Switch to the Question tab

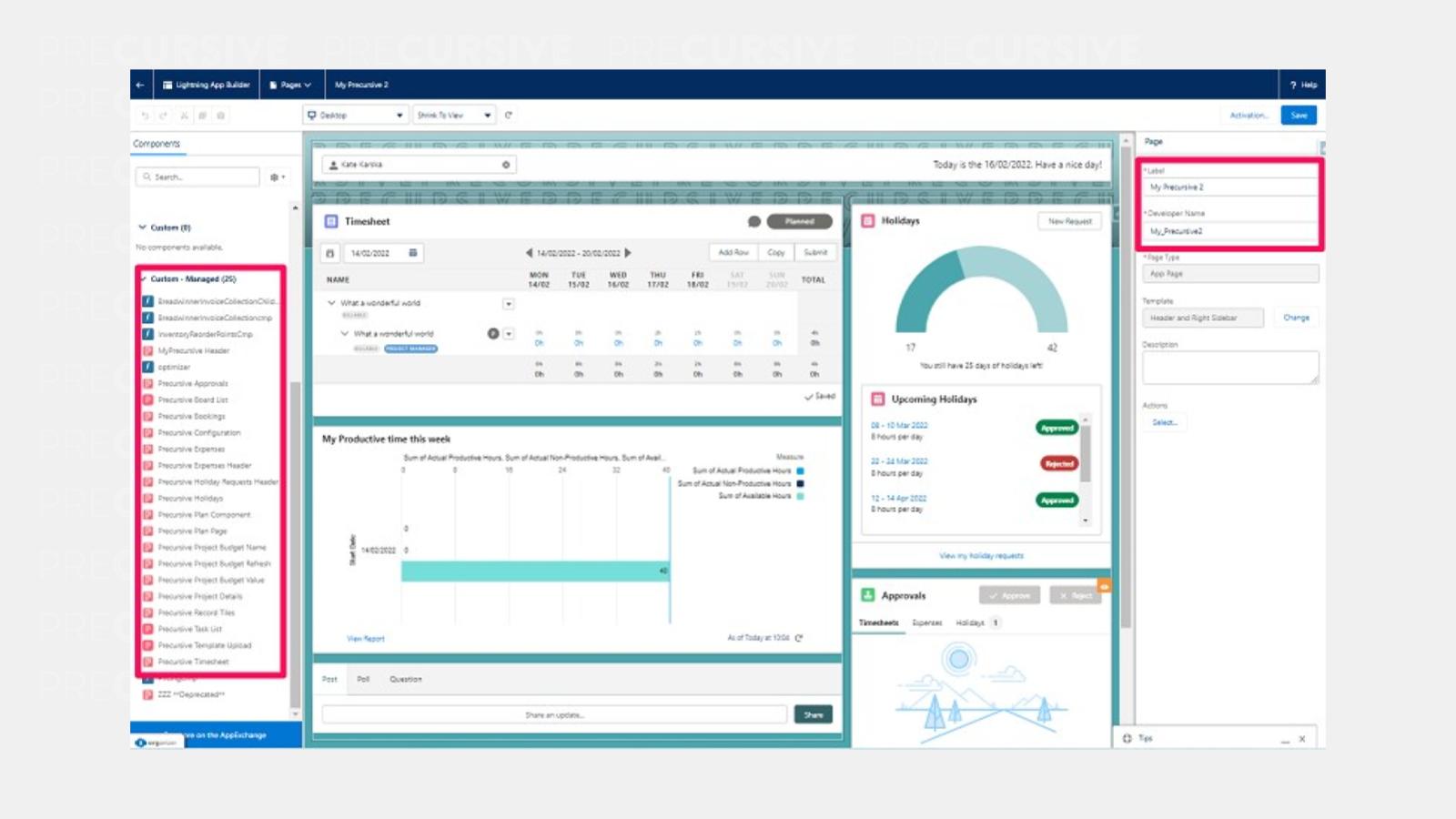point(406,679)
